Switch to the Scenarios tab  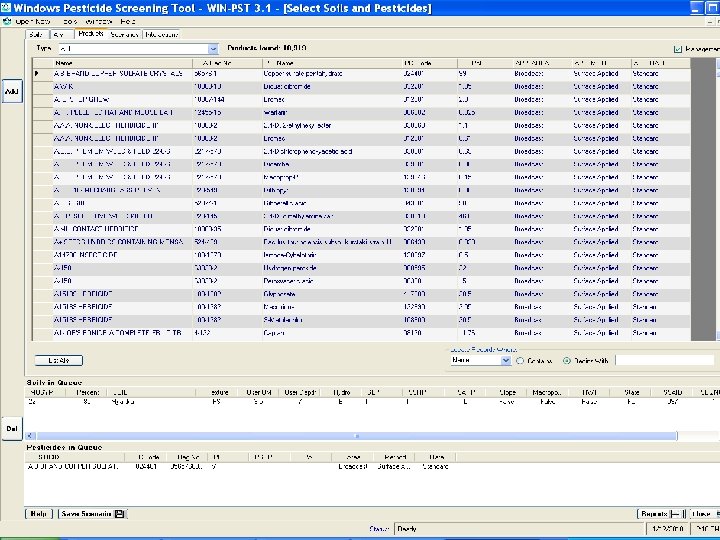pos(124,34)
